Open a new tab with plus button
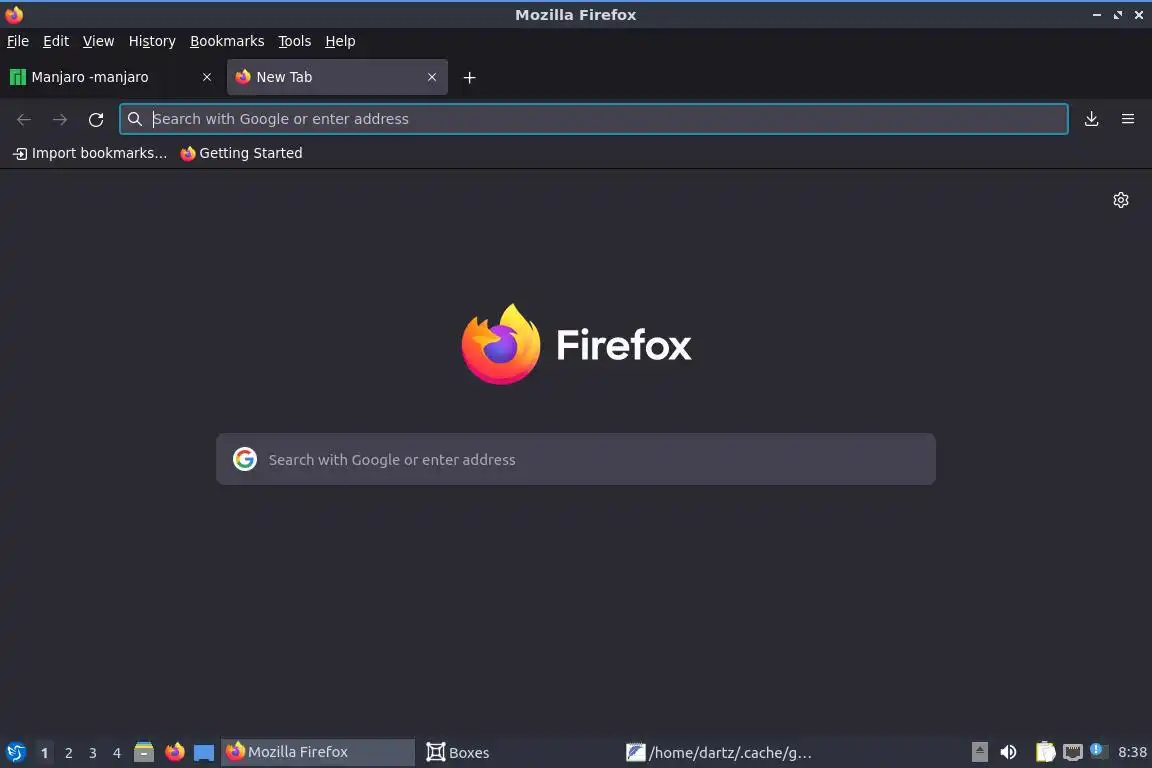Image resolution: width=1152 pixels, height=768 pixels. [469, 77]
